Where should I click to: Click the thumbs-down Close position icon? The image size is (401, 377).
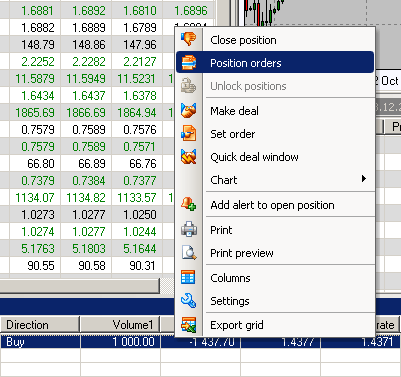pos(188,39)
